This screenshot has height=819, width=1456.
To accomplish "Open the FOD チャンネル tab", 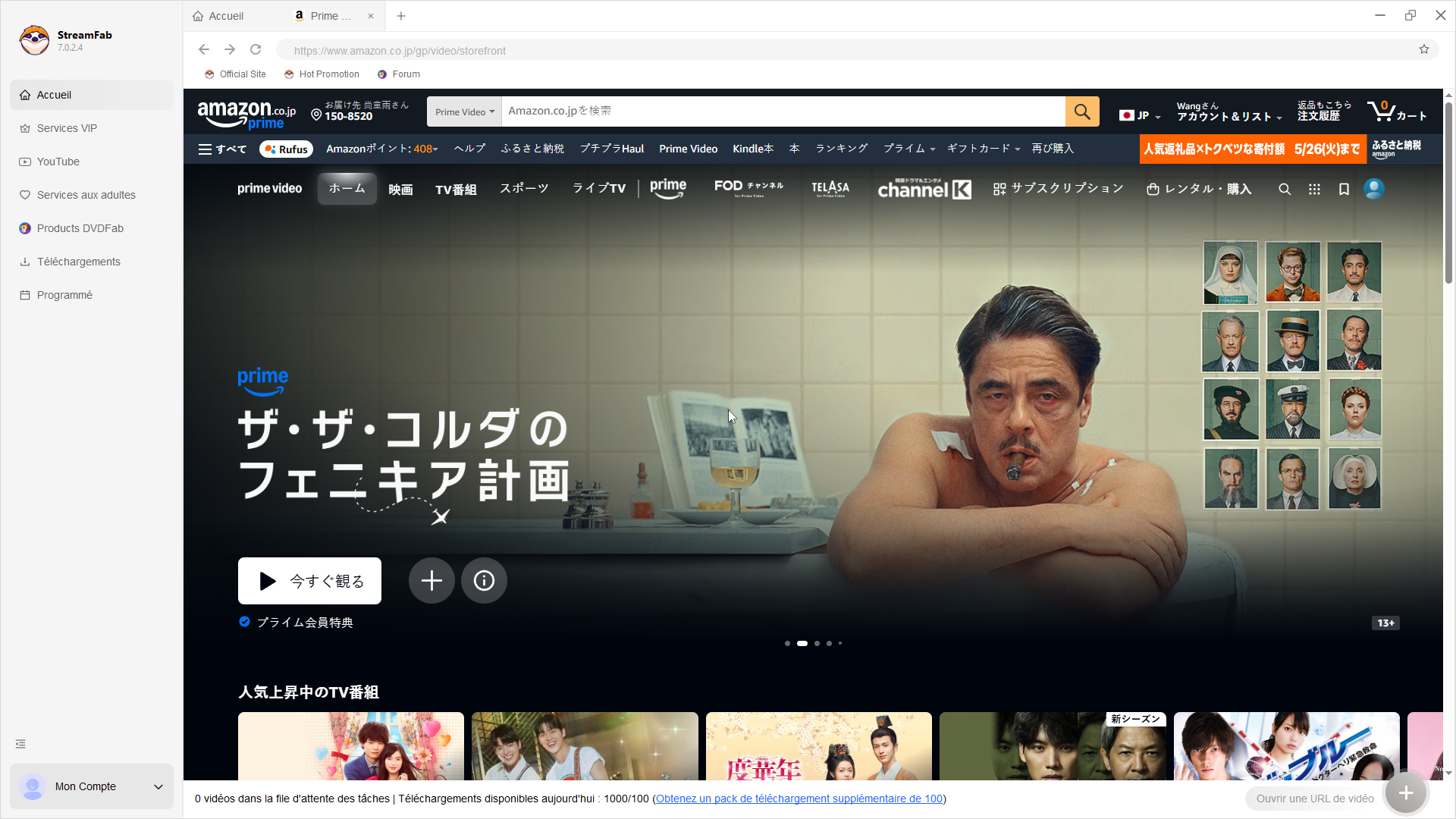I will tap(748, 188).
